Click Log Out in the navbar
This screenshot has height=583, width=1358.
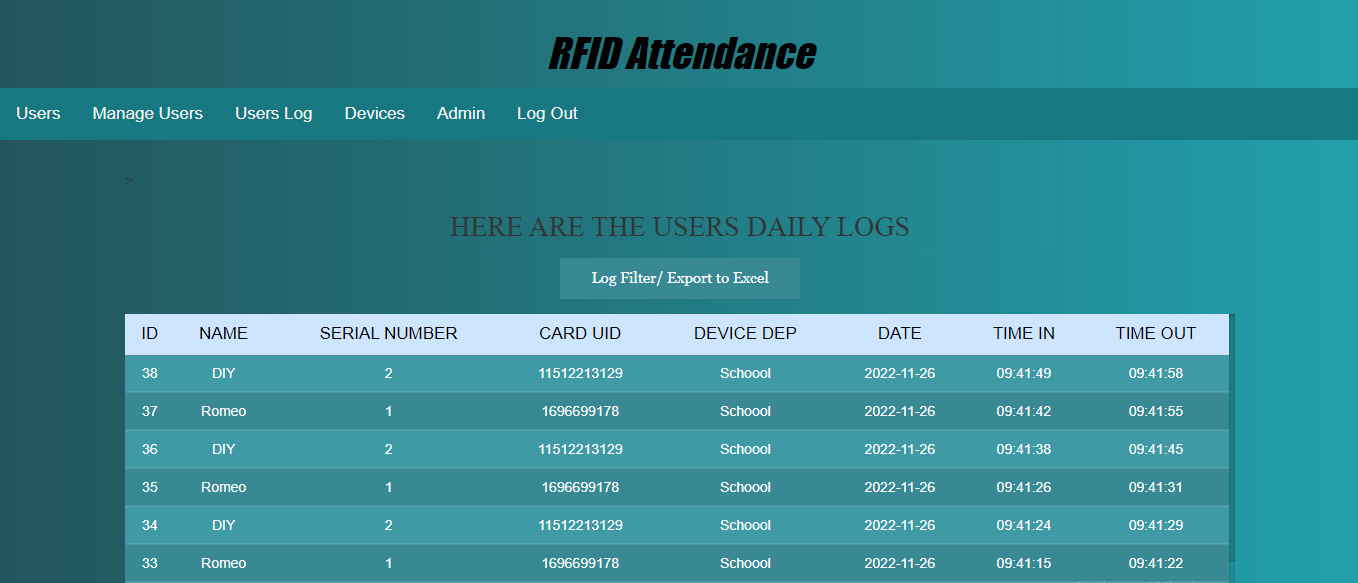tap(547, 114)
